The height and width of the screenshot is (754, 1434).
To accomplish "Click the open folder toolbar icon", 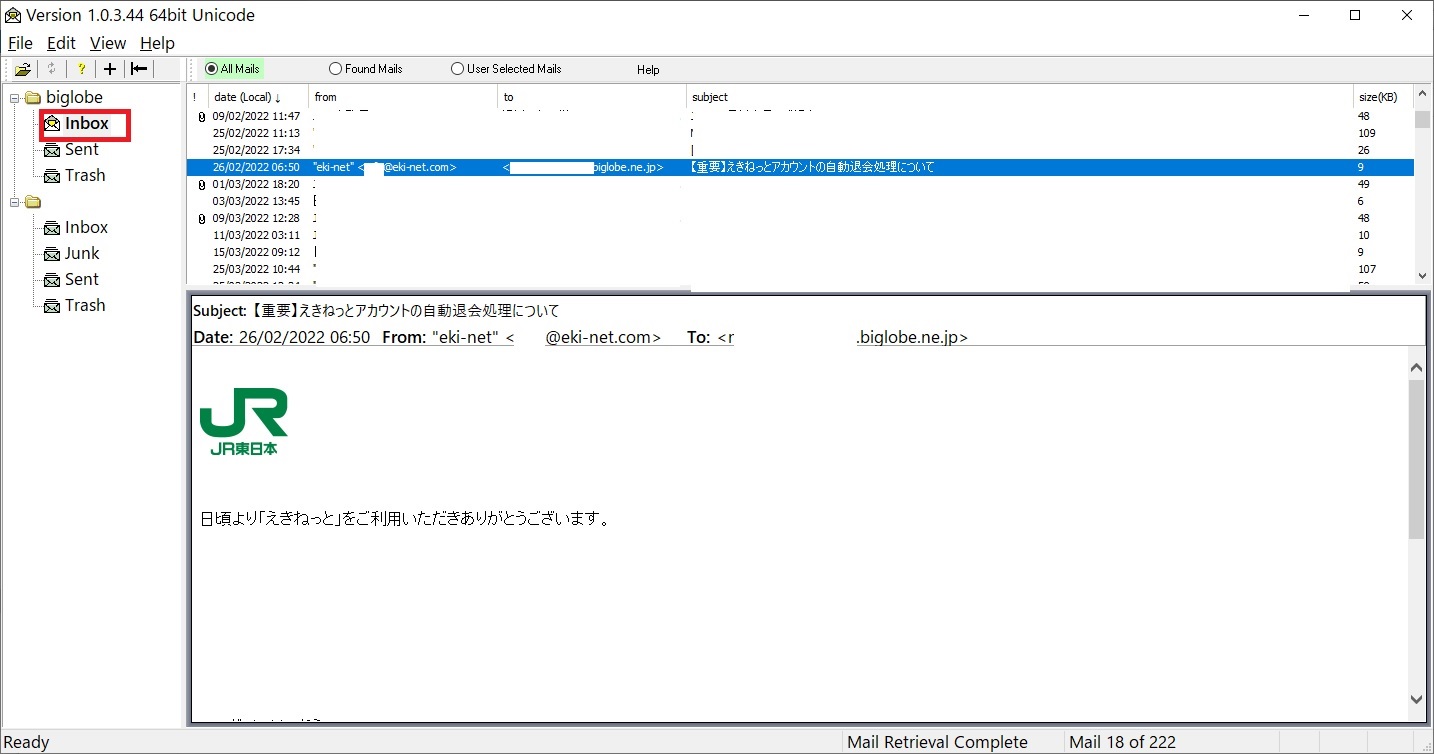I will [22, 69].
